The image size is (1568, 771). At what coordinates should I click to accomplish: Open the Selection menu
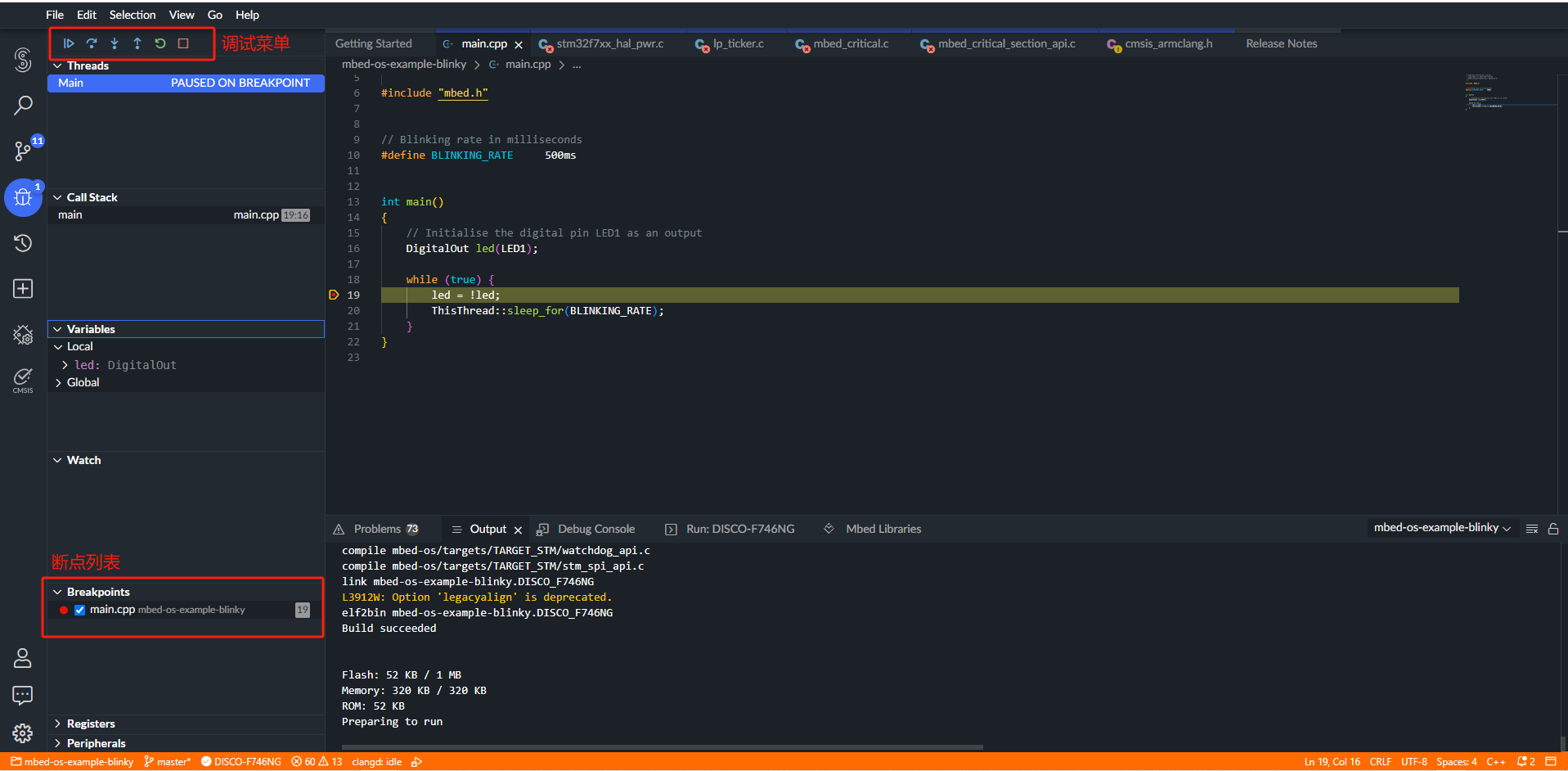(132, 15)
